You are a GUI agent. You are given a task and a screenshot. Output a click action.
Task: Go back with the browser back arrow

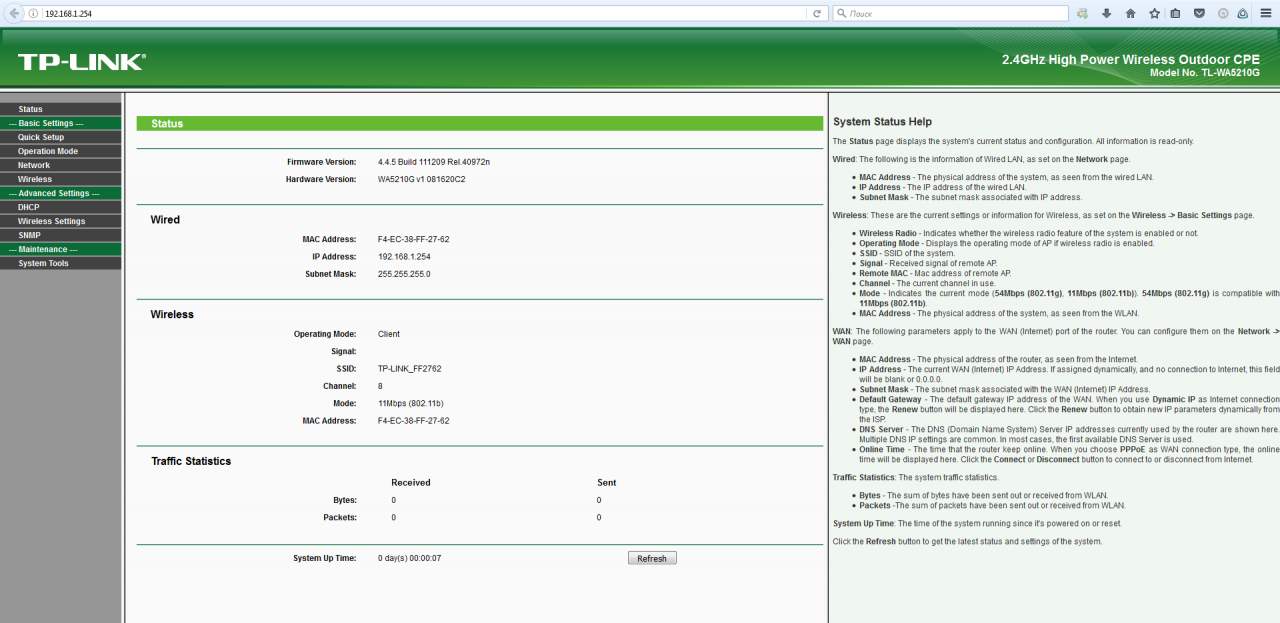(x=14, y=13)
